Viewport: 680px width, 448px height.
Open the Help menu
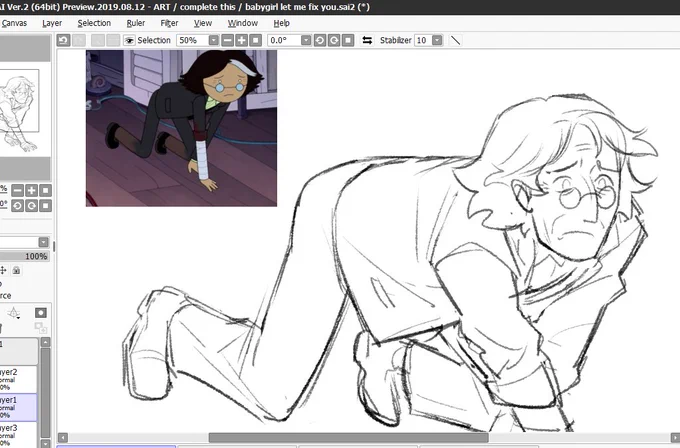[281, 23]
